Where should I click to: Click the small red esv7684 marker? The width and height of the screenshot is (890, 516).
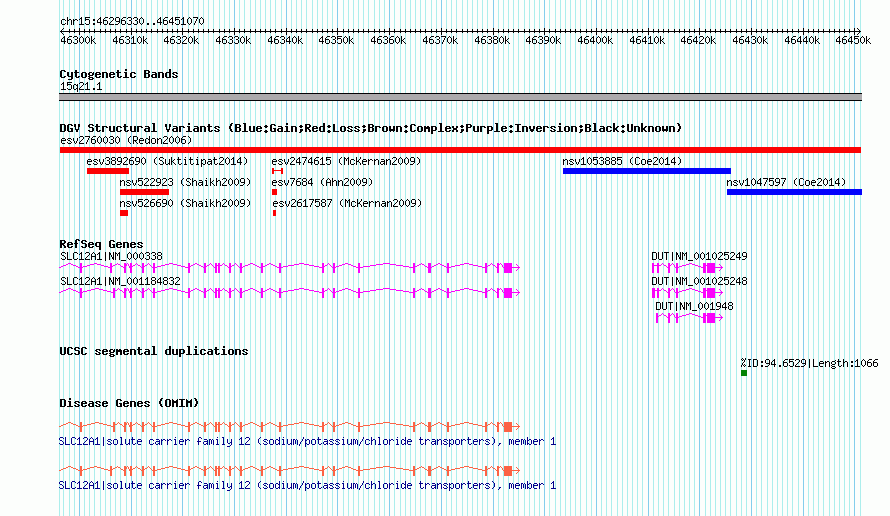(275, 192)
